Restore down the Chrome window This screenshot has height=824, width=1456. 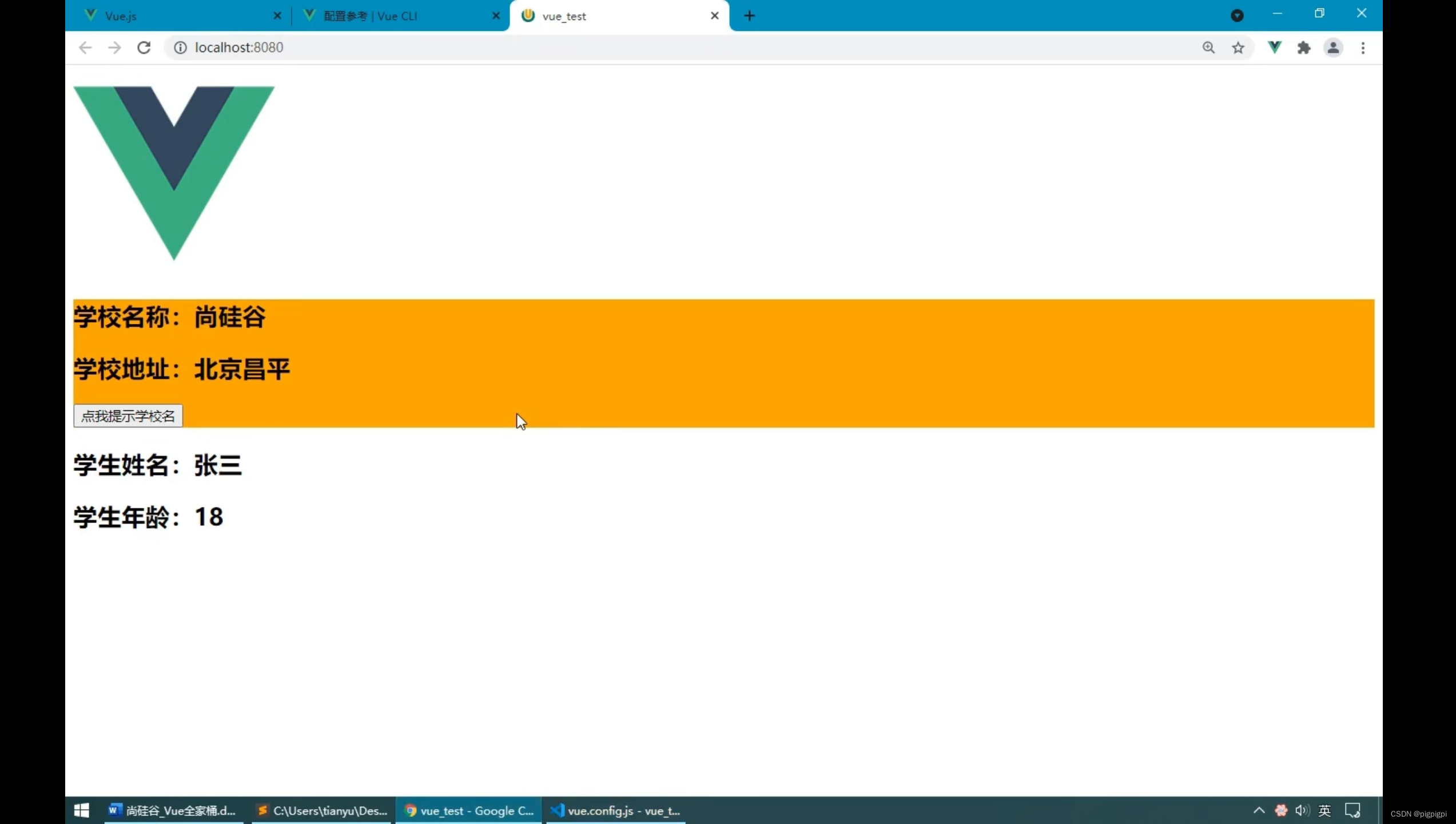coord(1319,13)
